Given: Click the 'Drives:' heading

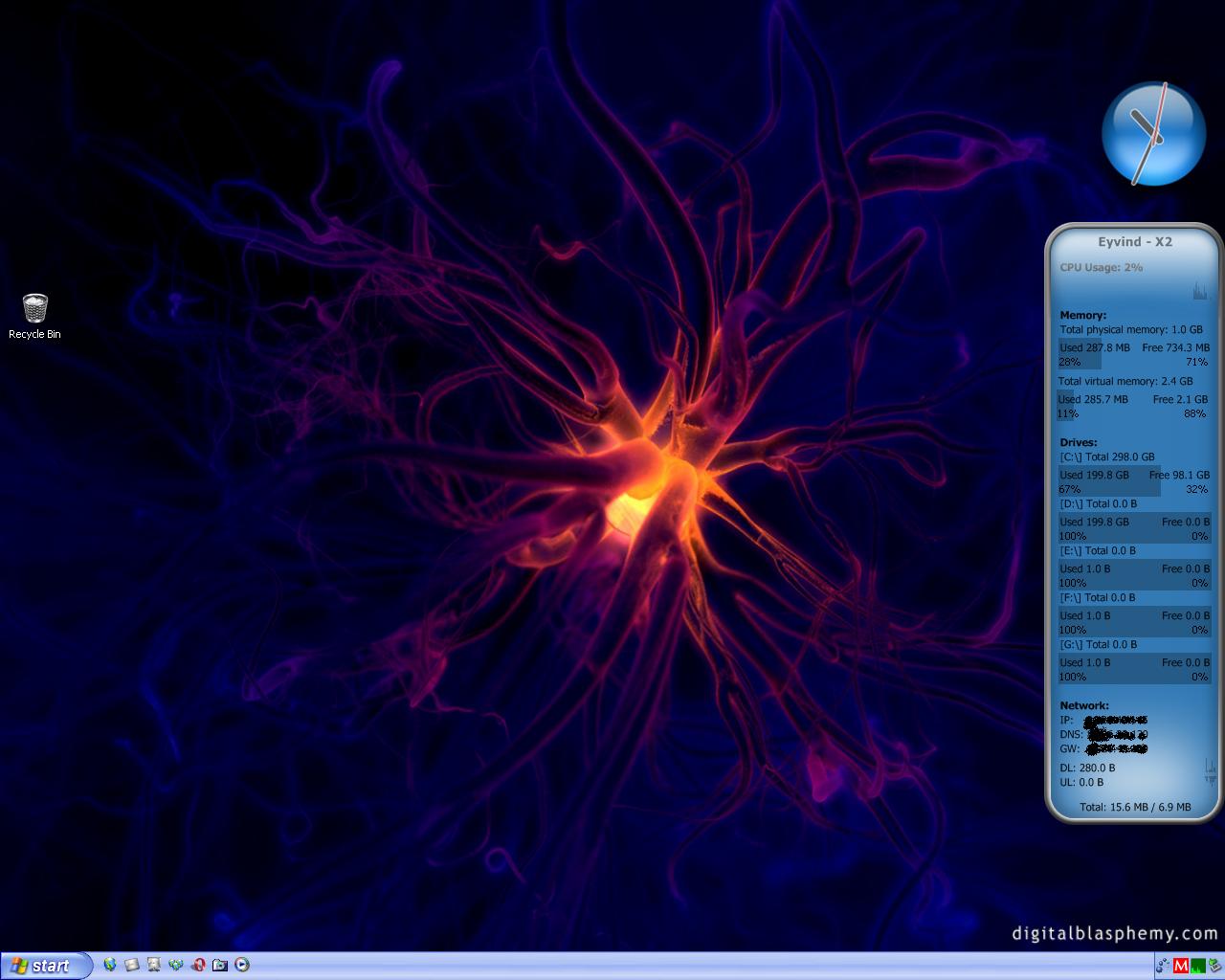Looking at the screenshot, I should coord(1079,443).
